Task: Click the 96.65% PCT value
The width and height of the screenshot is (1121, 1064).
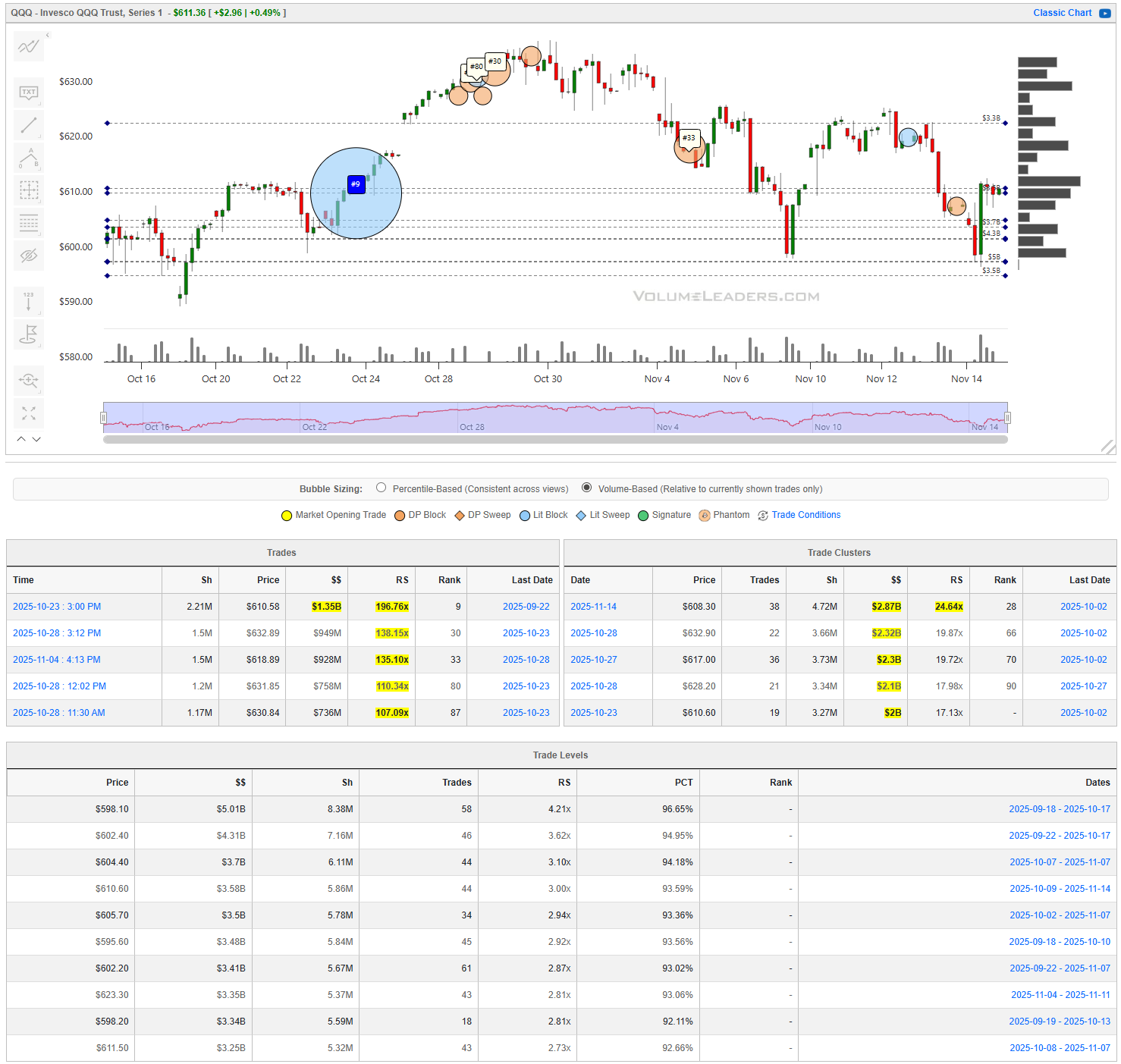Action: (677, 809)
